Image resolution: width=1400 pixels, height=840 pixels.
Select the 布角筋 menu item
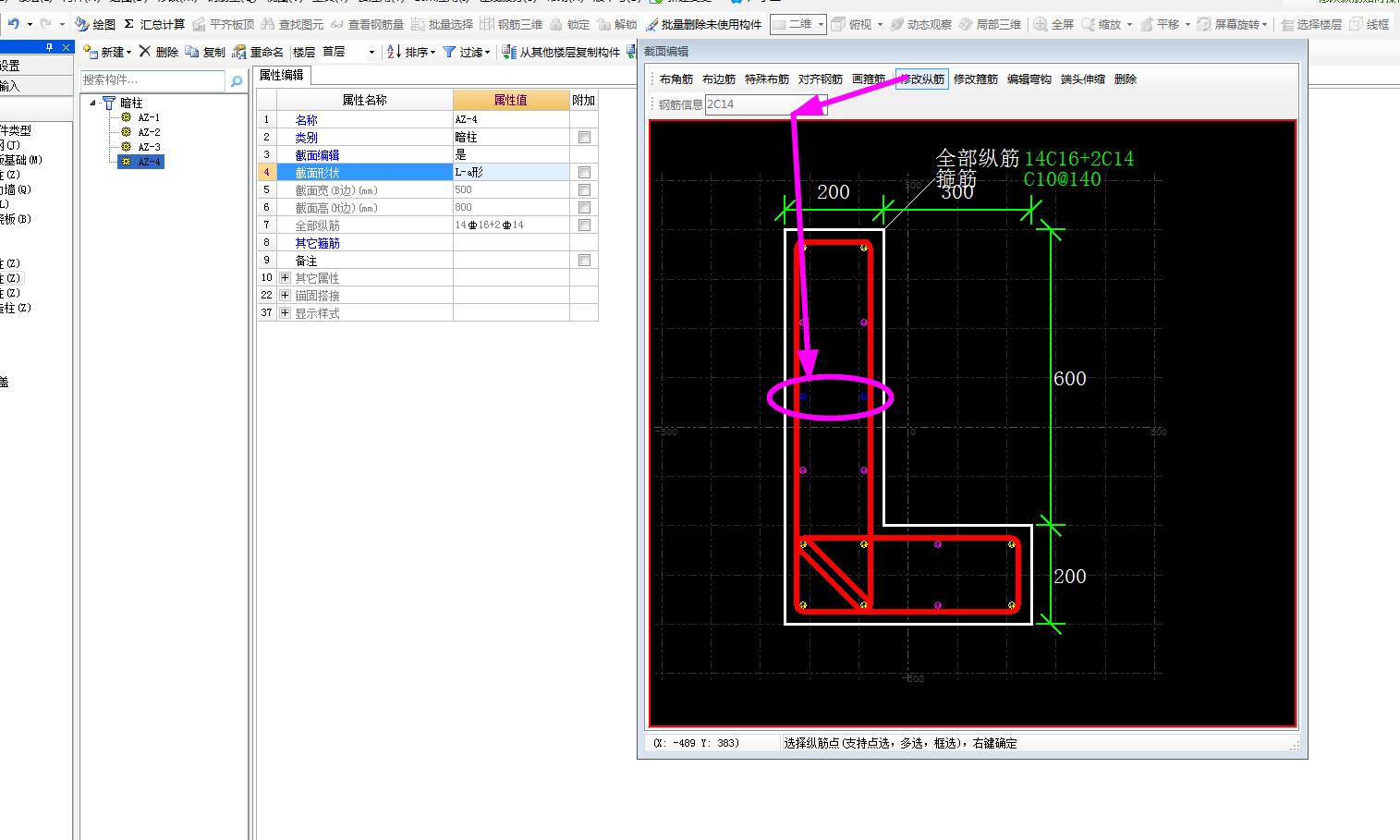tap(676, 79)
